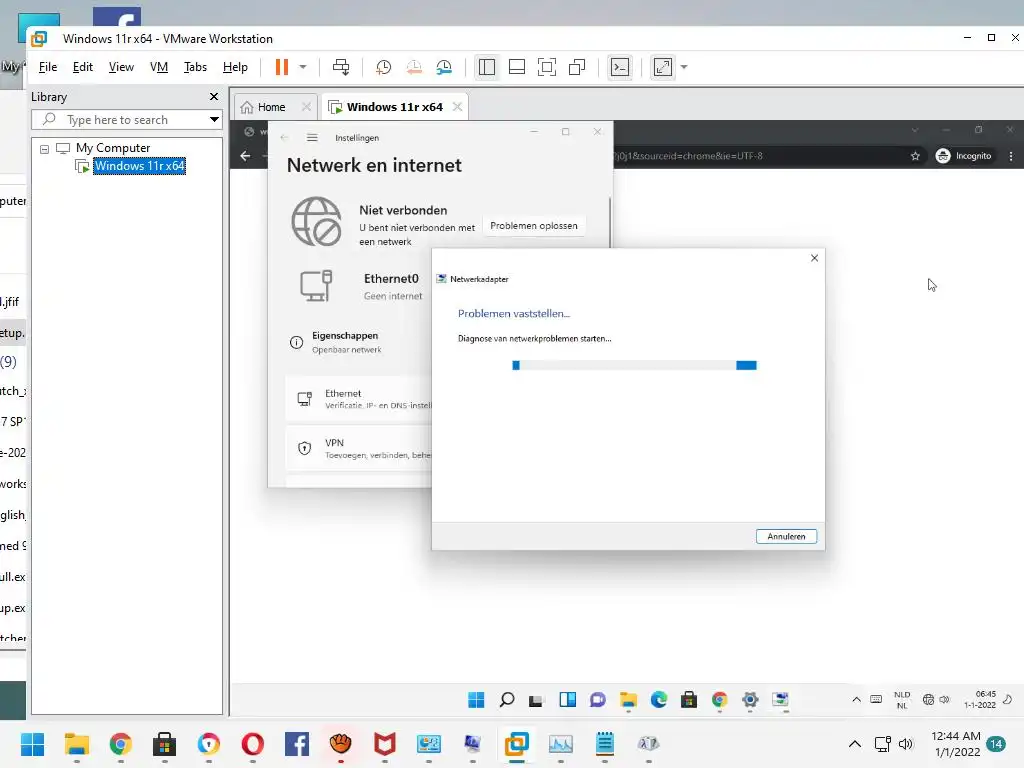1024x768 pixels.
Task: Open guest Task View icon
Action: click(x=536, y=701)
